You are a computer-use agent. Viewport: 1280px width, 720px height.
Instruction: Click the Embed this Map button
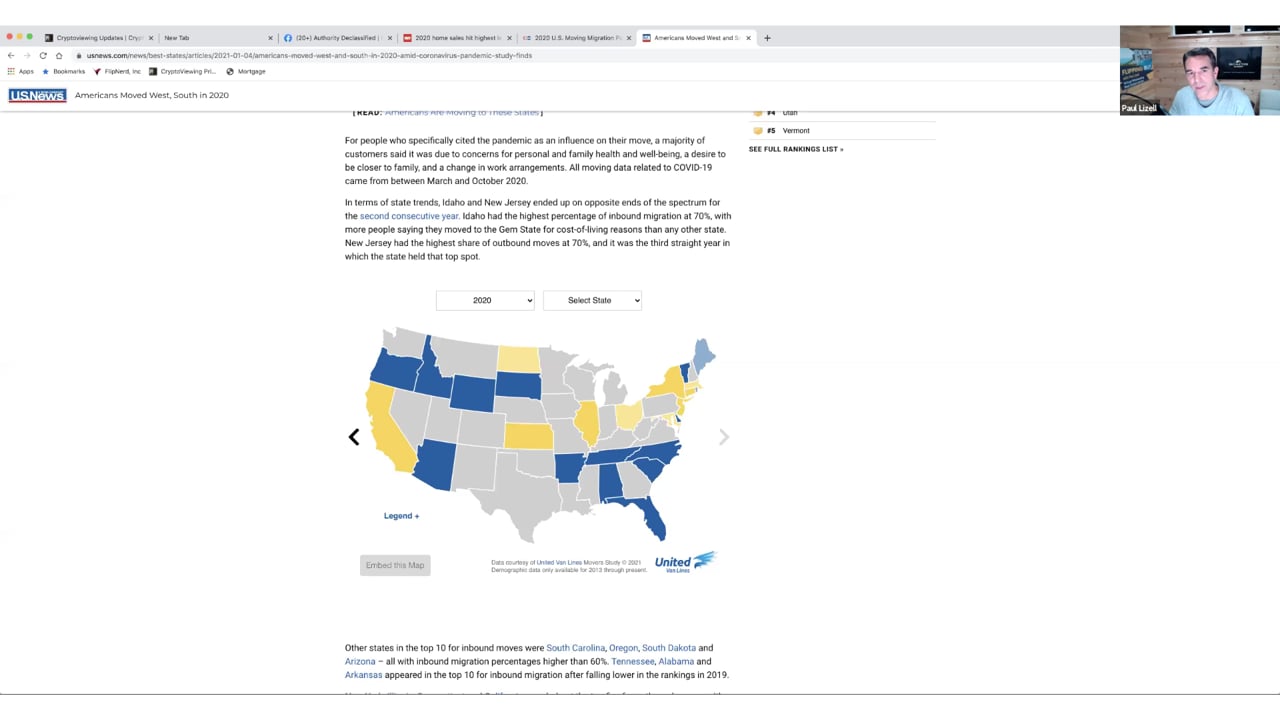[x=395, y=565]
